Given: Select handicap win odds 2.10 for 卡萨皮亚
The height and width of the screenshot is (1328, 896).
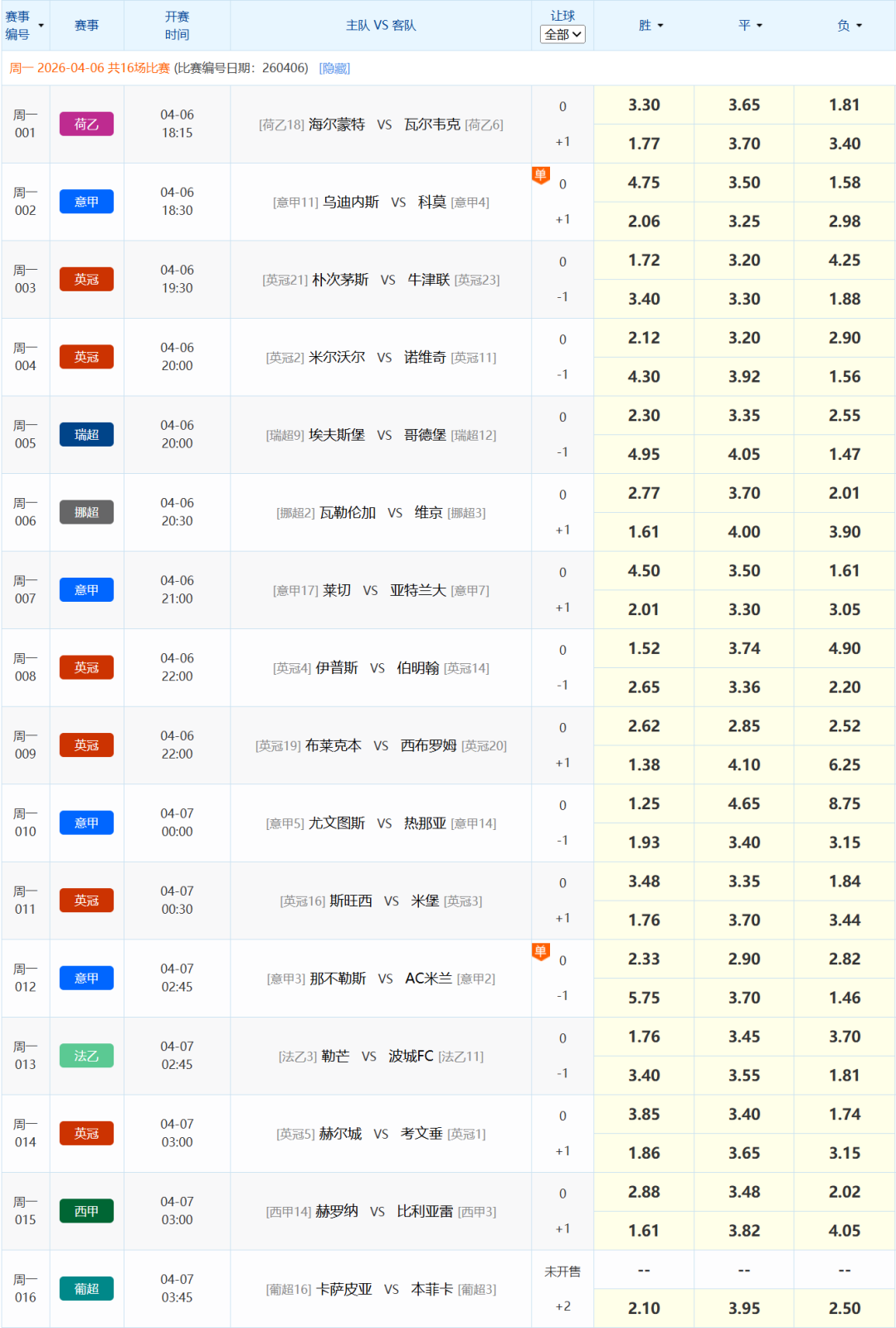Looking at the screenshot, I should 644,1308.
